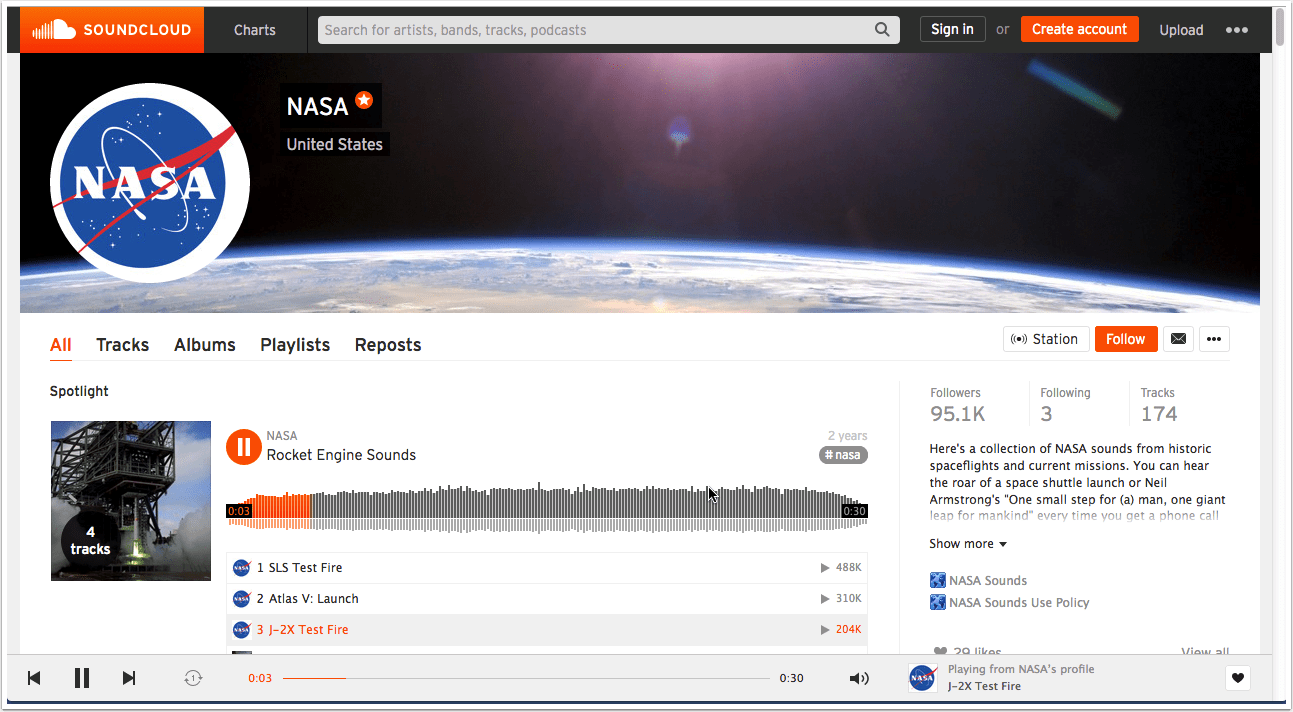Skip to next track in player bar
The width and height of the screenshot is (1293, 712).
tap(129, 678)
